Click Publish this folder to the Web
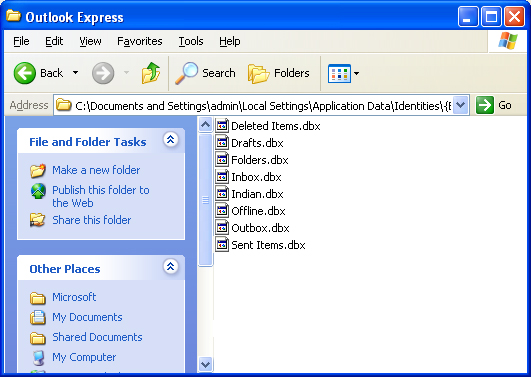 click(x=101, y=196)
